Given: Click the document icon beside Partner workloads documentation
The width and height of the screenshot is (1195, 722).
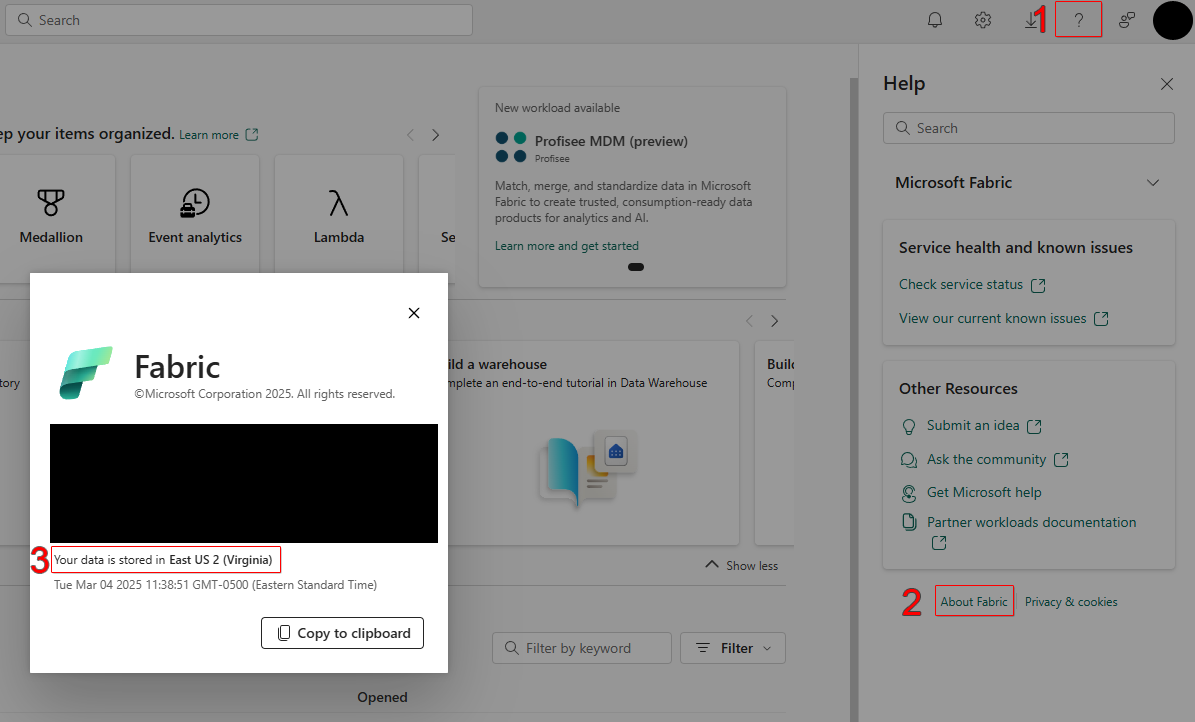Looking at the screenshot, I should [x=908, y=522].
